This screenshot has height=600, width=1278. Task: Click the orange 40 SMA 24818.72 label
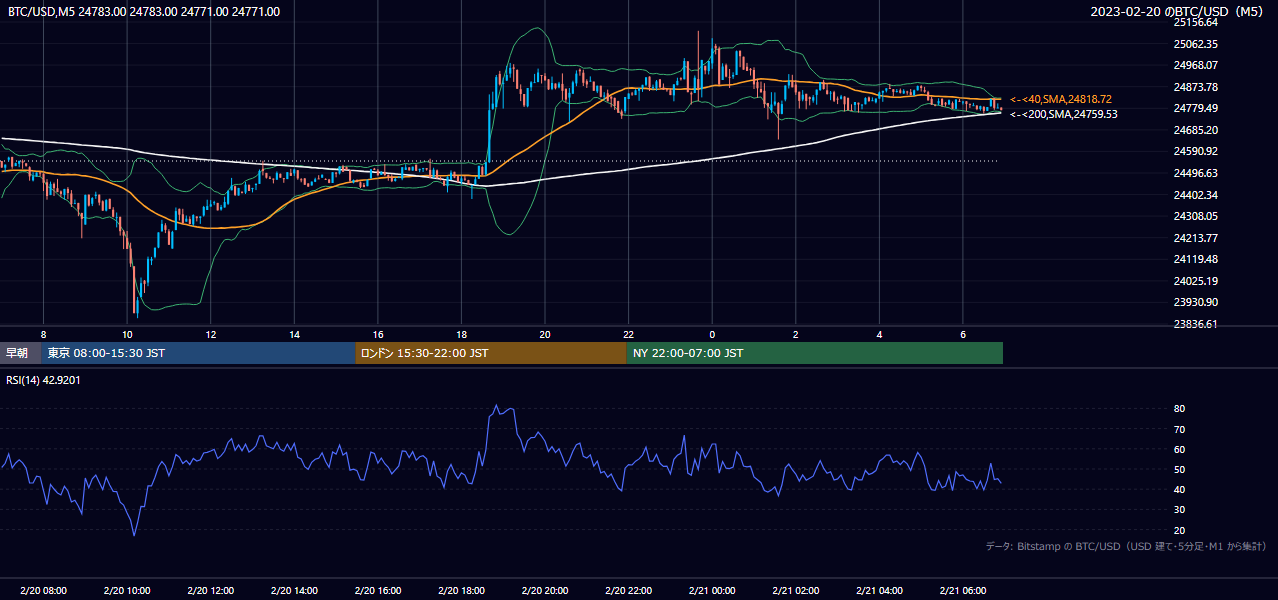click(x=1060, y=99)
